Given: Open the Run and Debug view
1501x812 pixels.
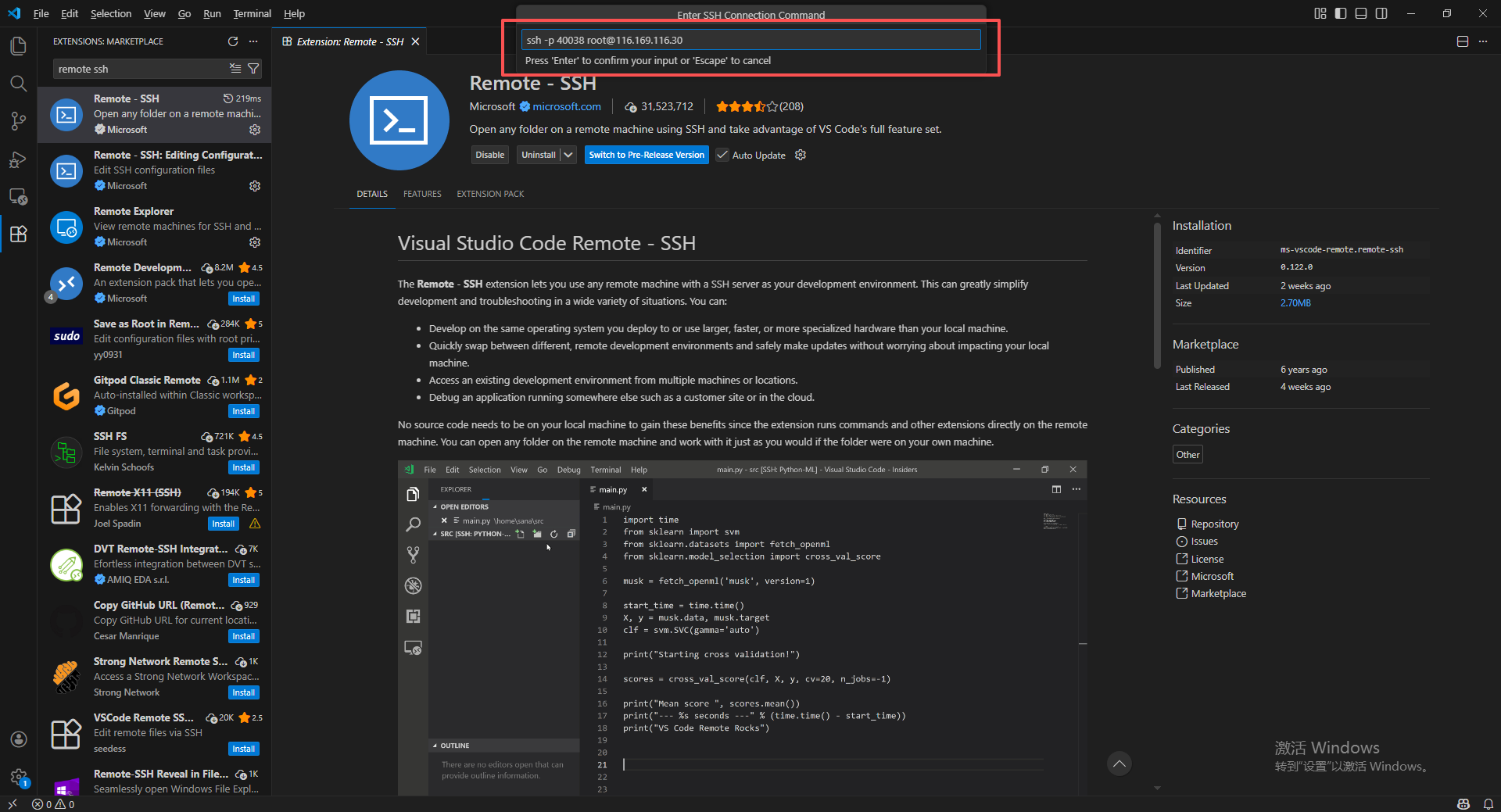Looking at the screenshot, I should (18, 159).
